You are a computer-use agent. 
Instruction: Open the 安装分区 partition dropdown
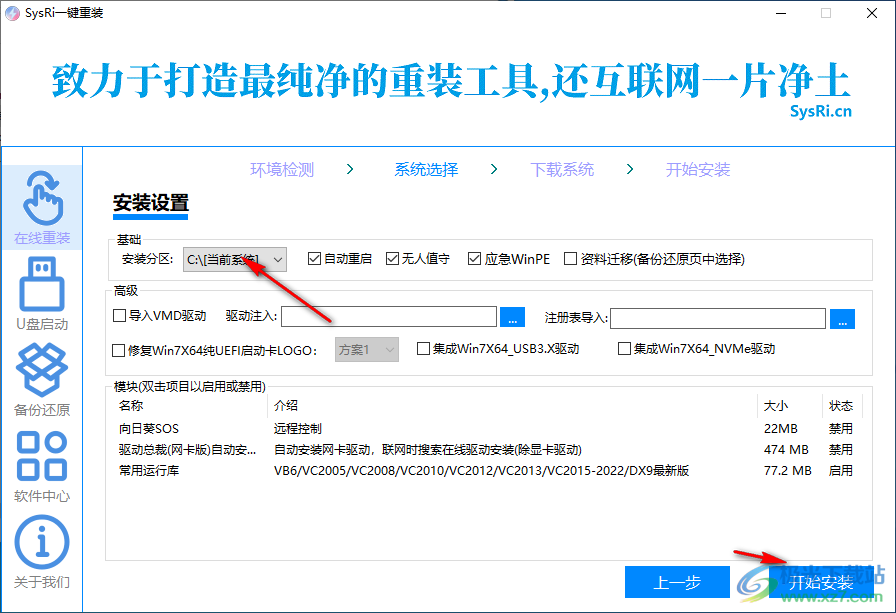point(278,258)
